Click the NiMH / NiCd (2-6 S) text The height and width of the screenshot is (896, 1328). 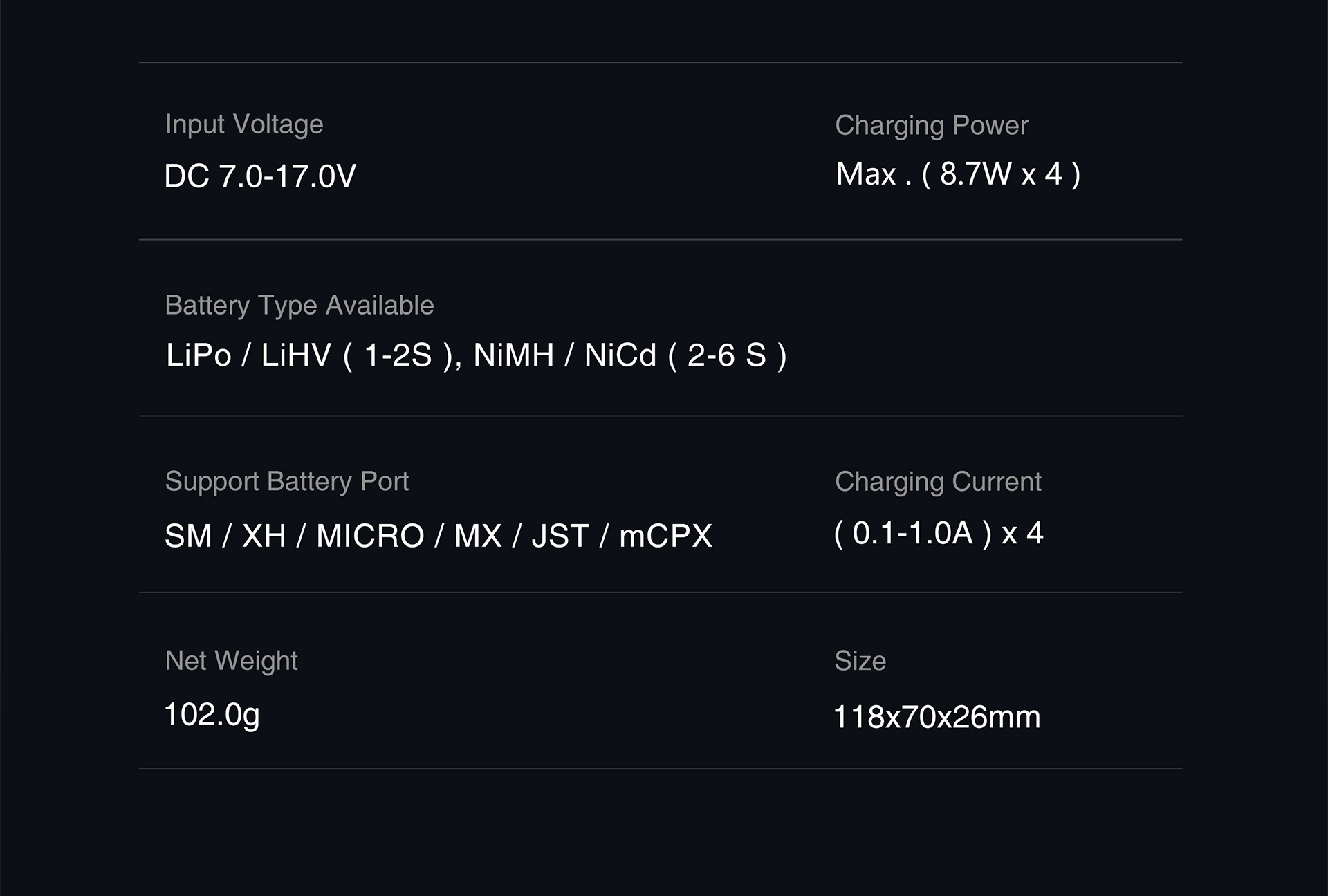629,355
